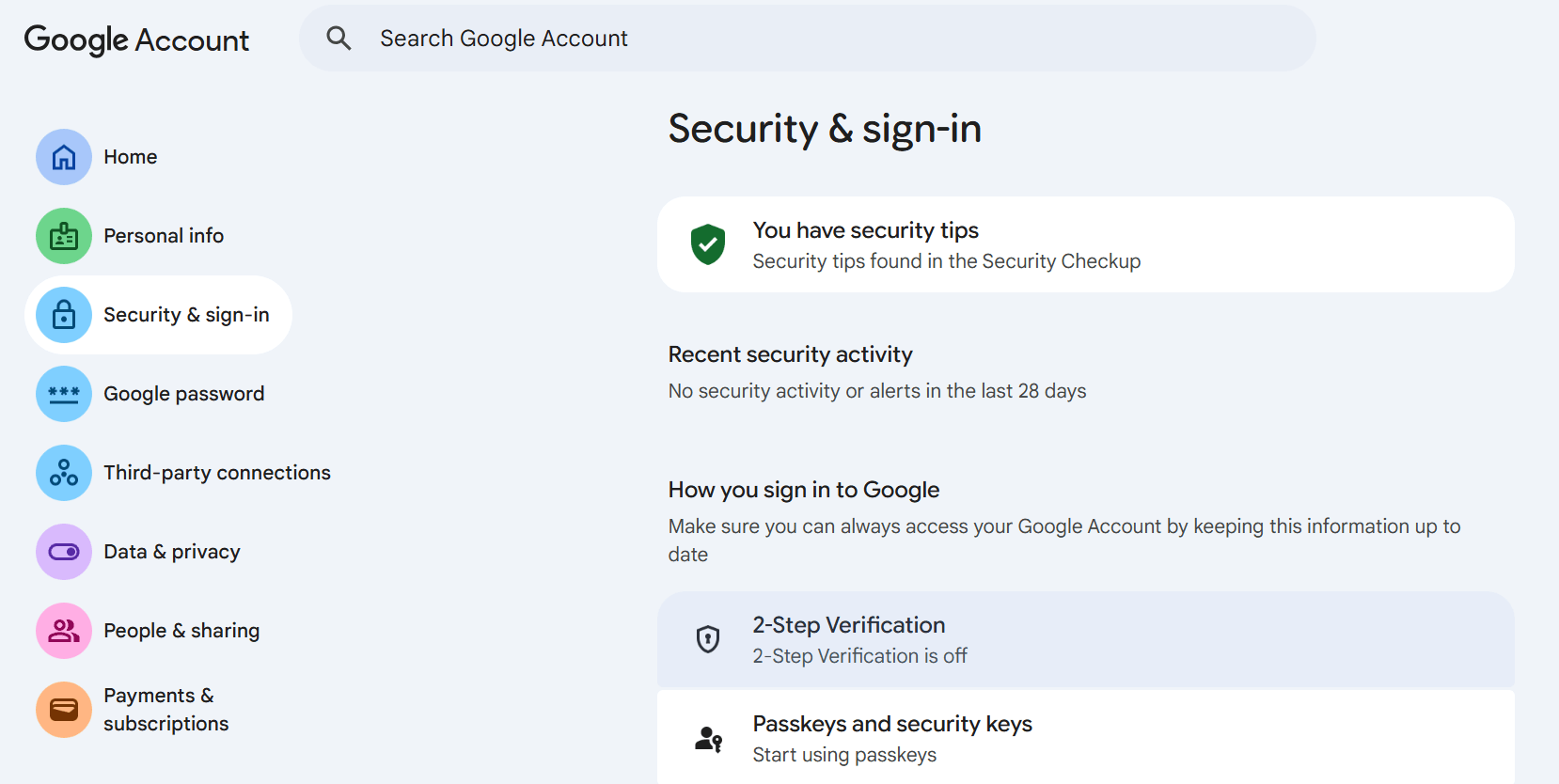Click the magnifier search icon
The width and height of the screenshot is (1559, 784).
[x=339, y=39]
